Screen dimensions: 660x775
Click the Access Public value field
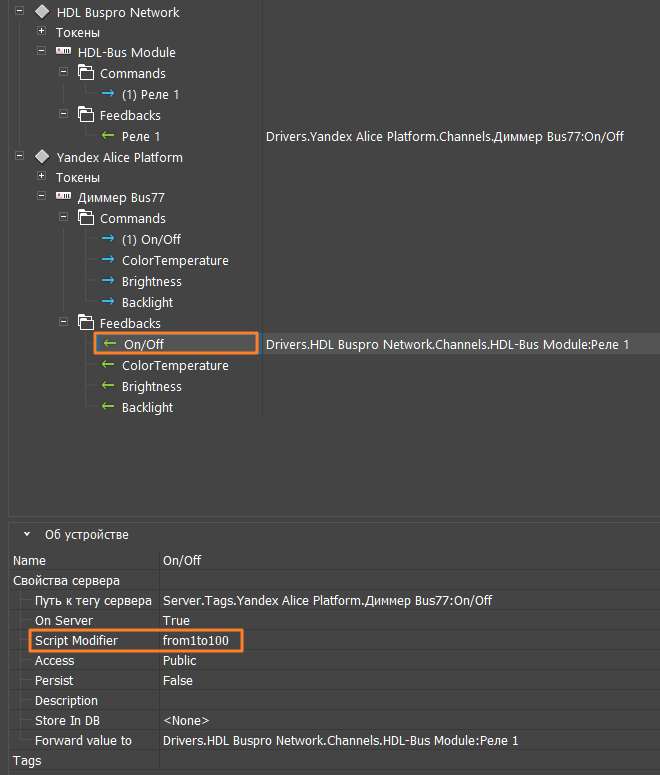[180, 660]
